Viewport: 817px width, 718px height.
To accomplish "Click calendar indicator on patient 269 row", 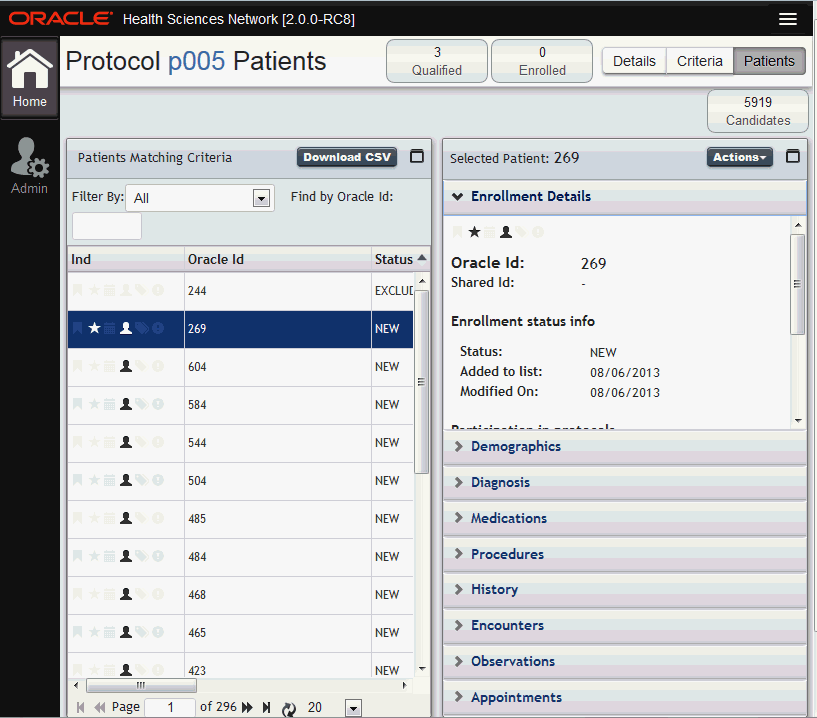I will pyautogui.click(x=109, y=328).
